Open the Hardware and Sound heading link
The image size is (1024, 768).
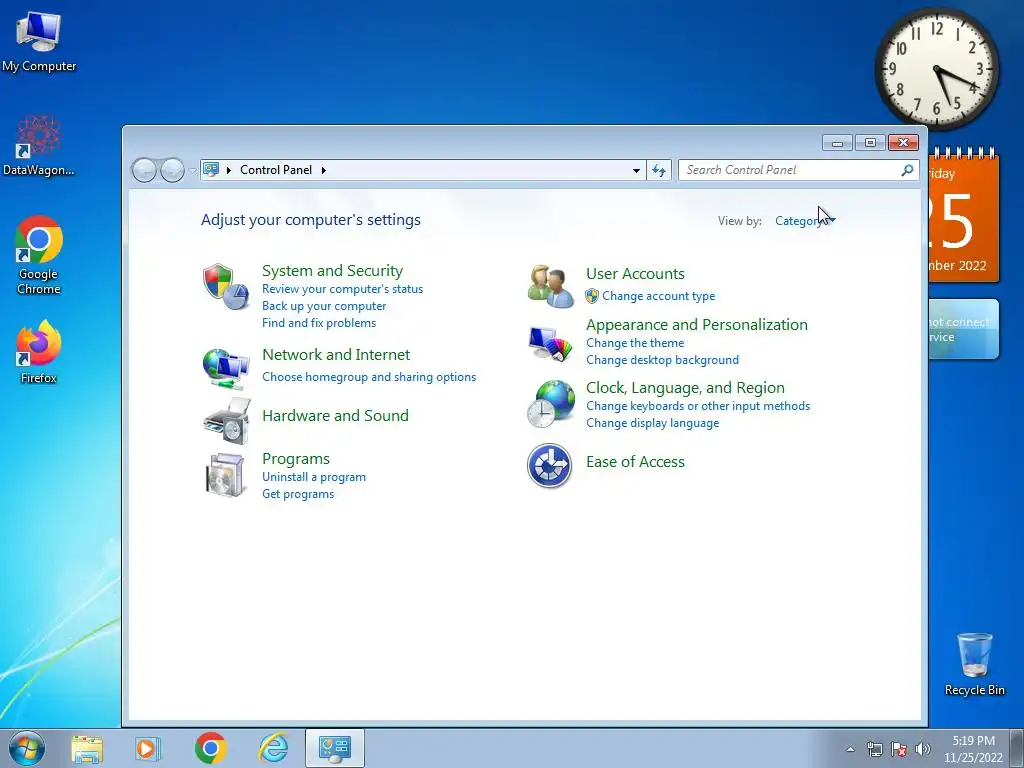[335, 415]
